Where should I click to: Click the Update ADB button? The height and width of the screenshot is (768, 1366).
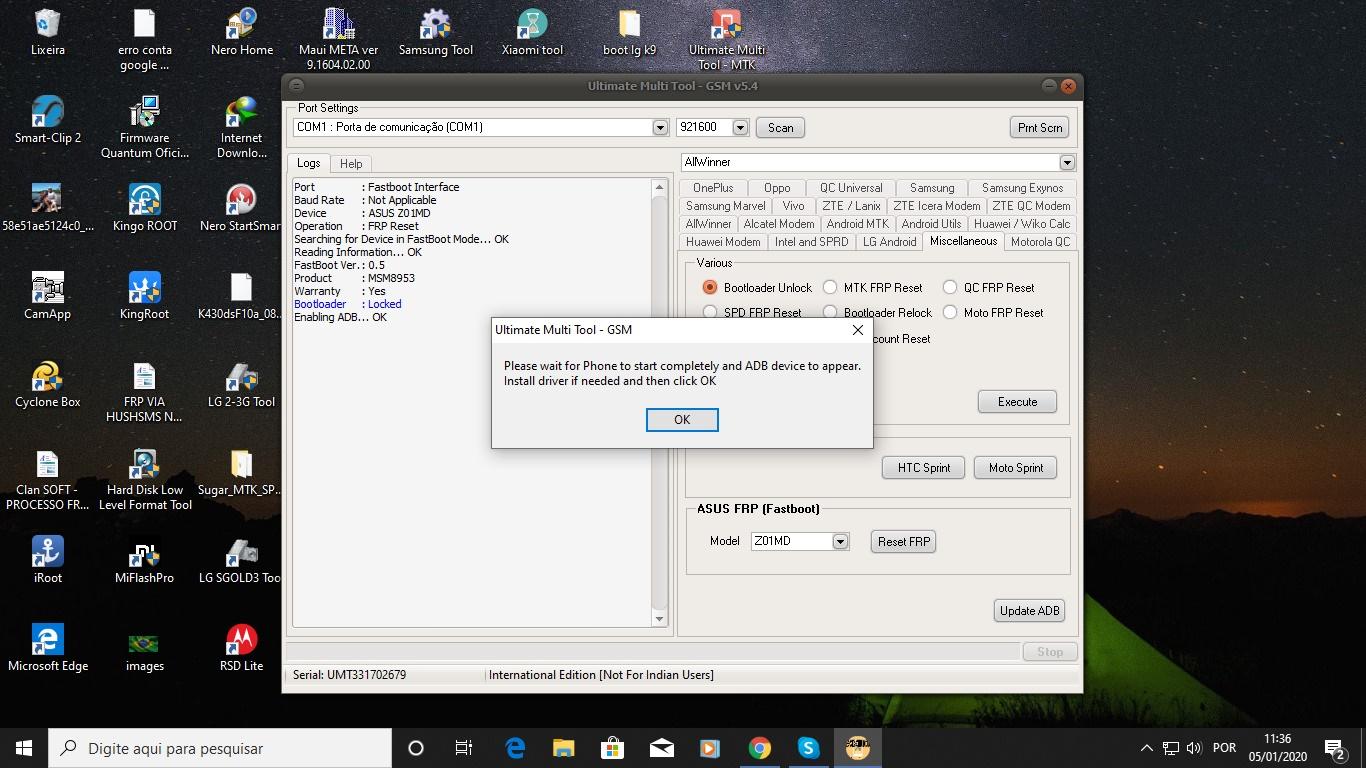coord(1030,611)
